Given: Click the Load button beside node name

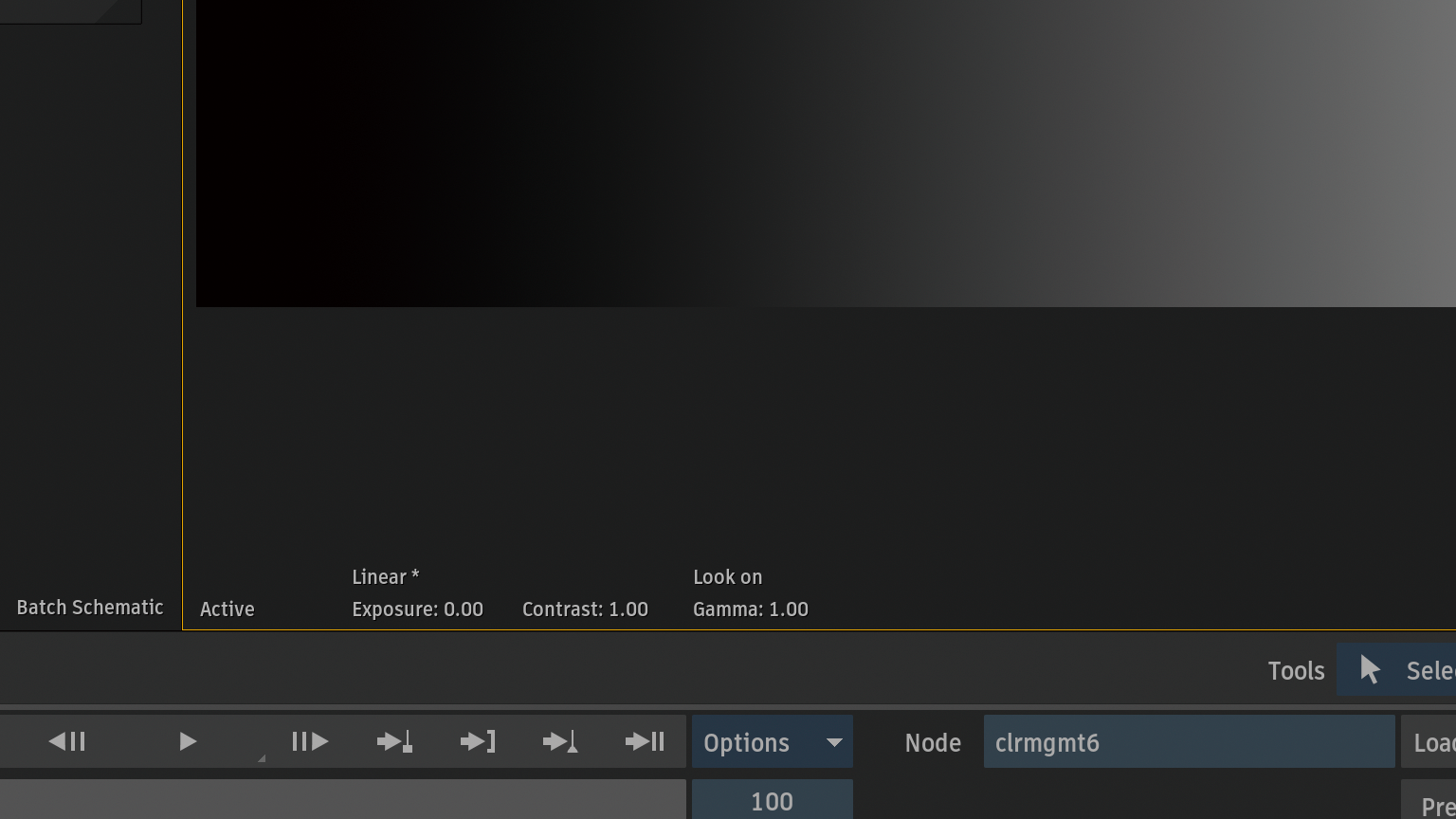Looking at the screenshot, I should [1431, 742].
